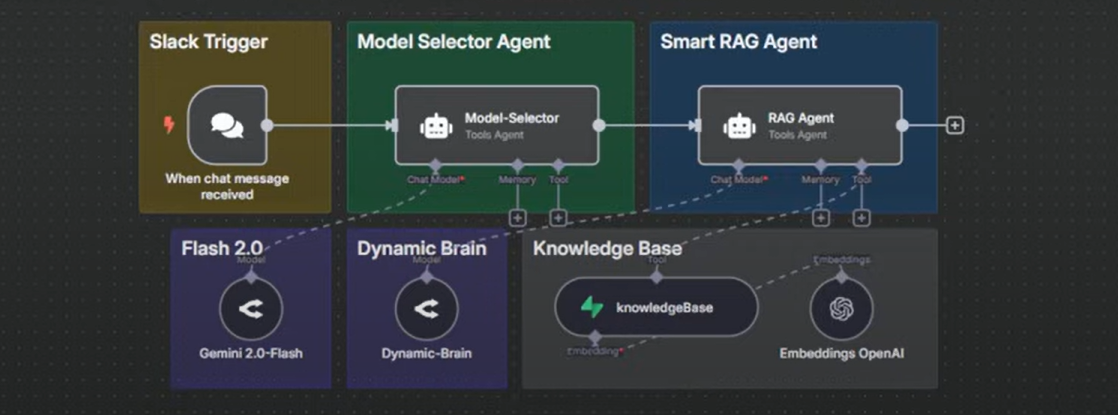The image size is (1118, 415).
Task: Open the Model-Selector Tools Agent node
Action: point(497,125)
